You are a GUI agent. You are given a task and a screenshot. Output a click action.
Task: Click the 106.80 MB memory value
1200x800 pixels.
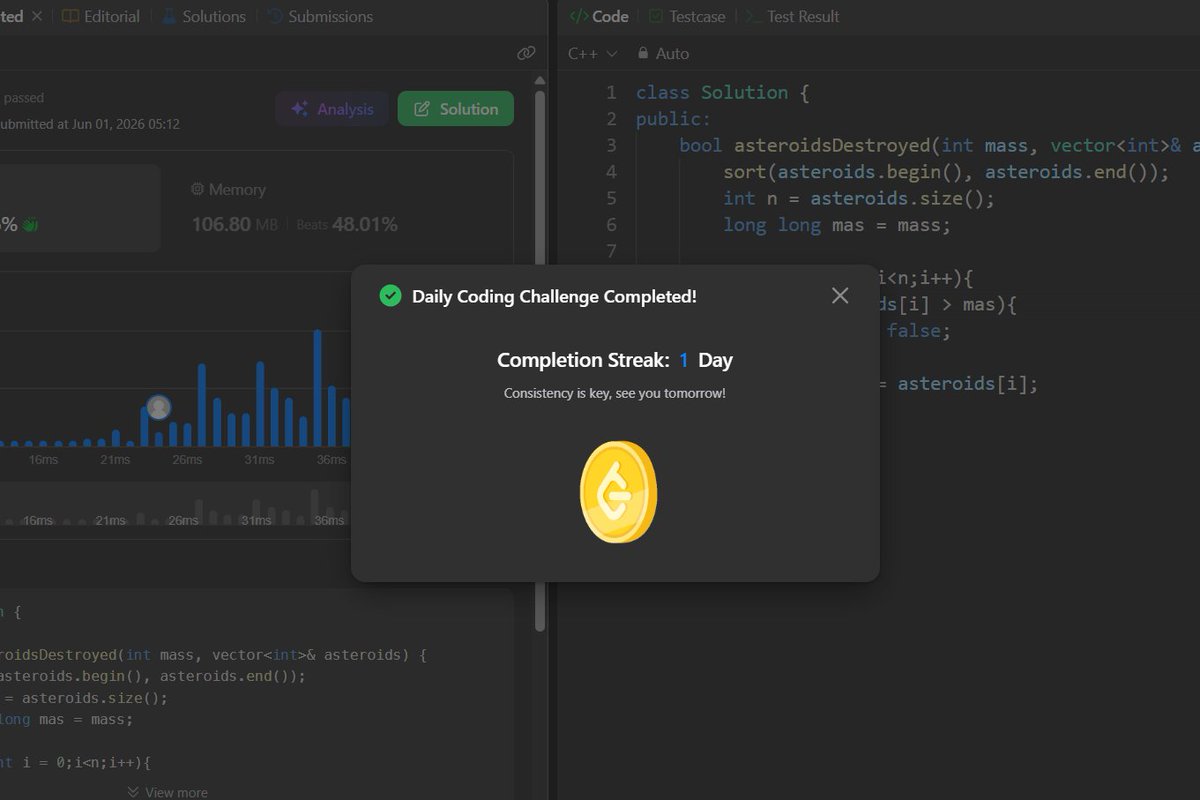[235, 224]
